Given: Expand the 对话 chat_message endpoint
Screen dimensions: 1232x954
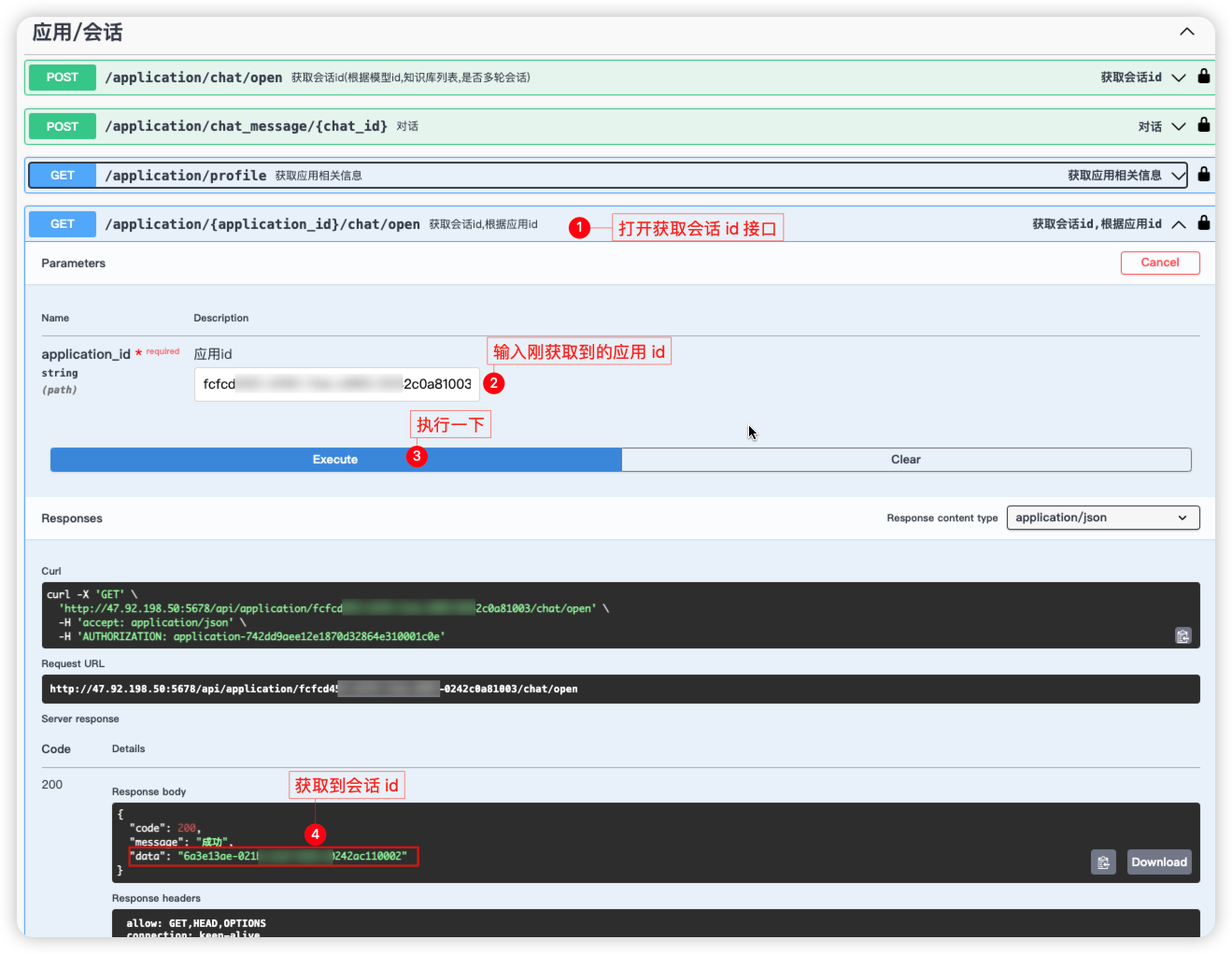Looking at the screenshot, I should point(1178,125).
